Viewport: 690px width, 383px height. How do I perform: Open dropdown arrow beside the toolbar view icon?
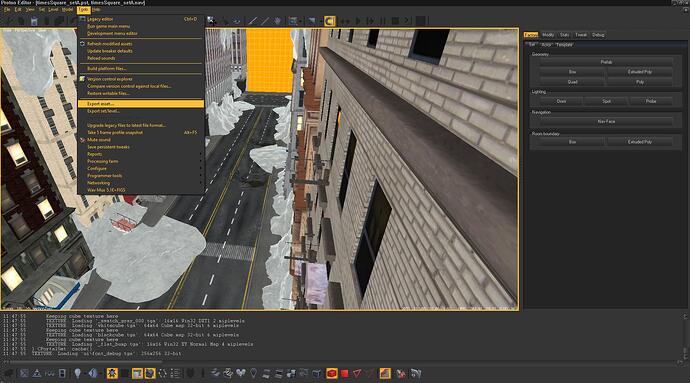pos(300,21)
